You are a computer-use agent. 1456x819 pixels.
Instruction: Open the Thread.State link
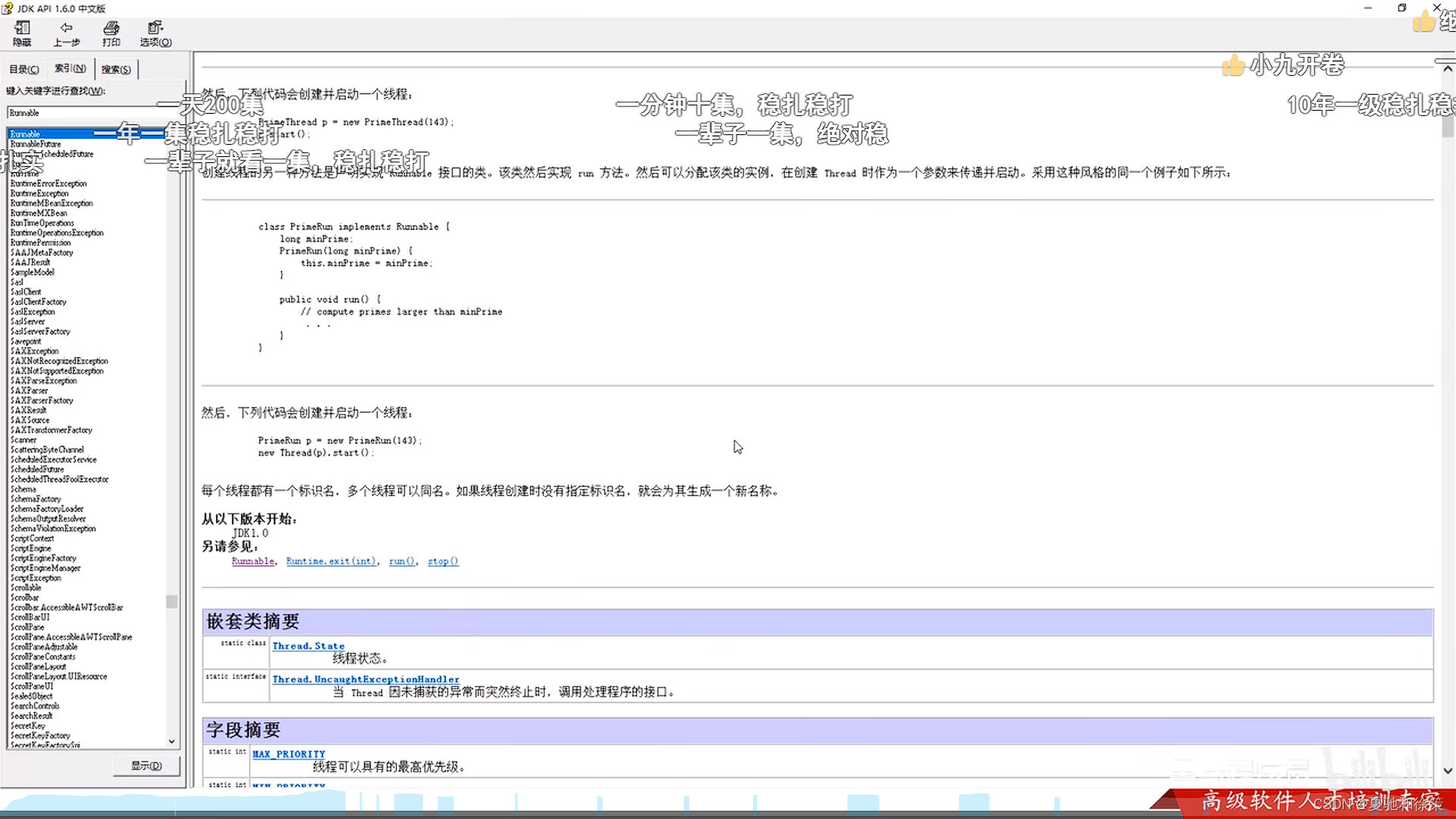coord(308,646)
